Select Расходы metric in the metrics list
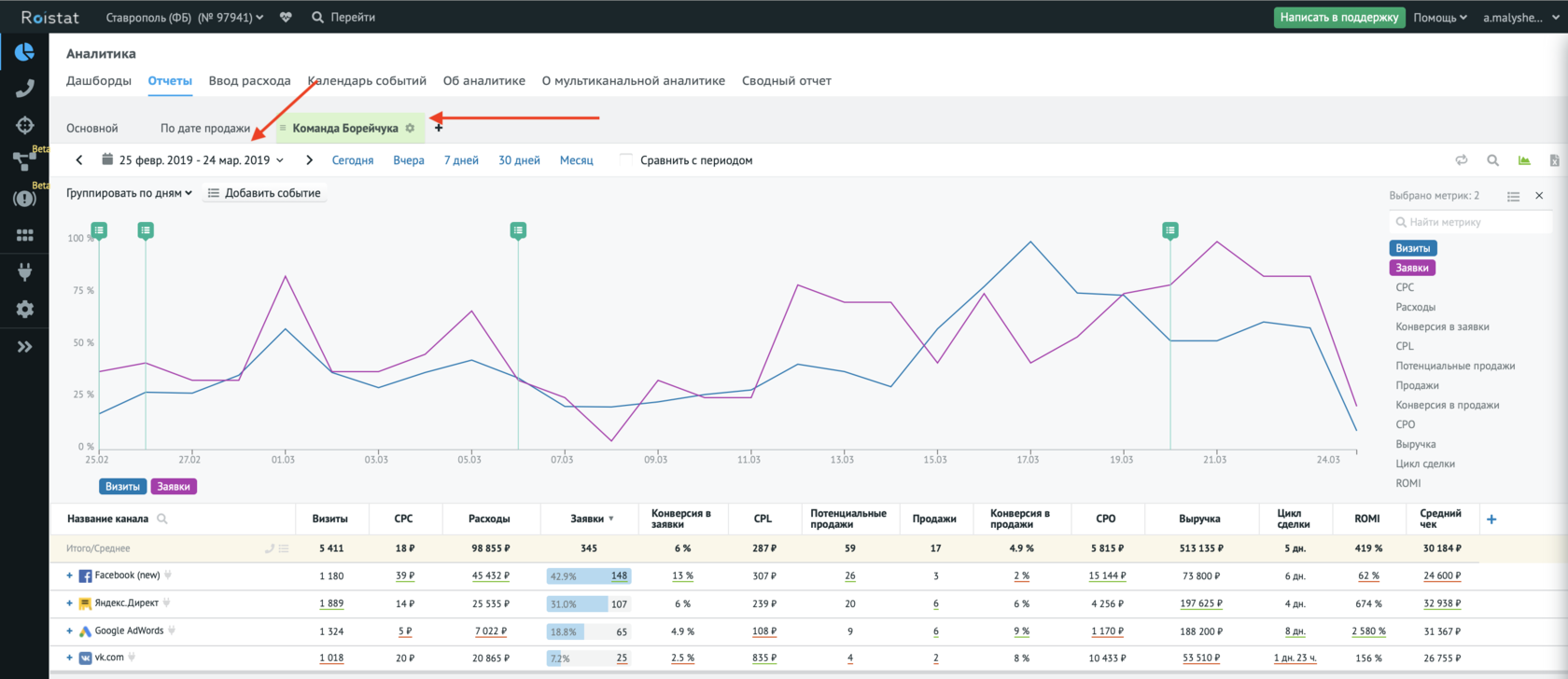This screenshot has height=679, width=1568. pyautogui.click(x=1415, y=307)
